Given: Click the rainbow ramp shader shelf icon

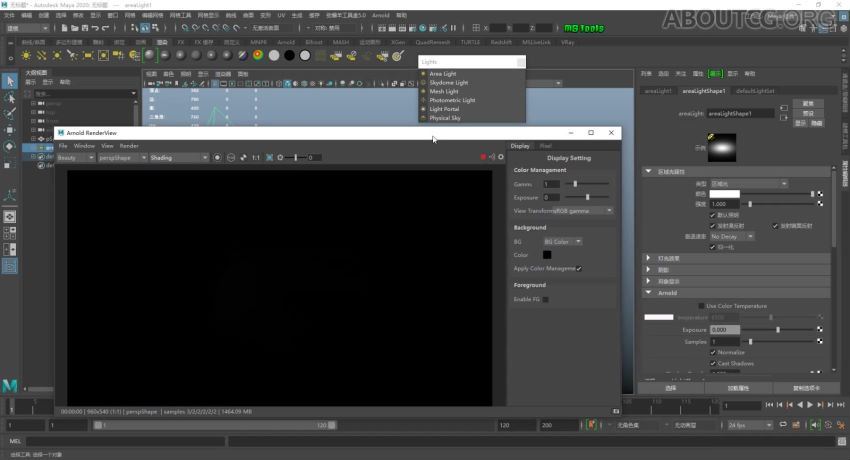Looking at the screenshot, I should point(258,55).
